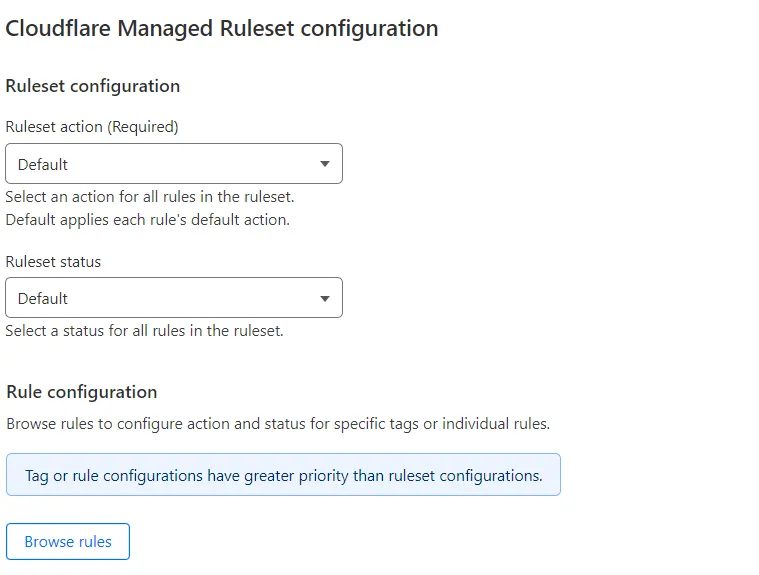Image resolution: width=759 pixels, height=575 pixels.
Task: Click the tag or rule priority info banner
Action: tap(283, 475)
